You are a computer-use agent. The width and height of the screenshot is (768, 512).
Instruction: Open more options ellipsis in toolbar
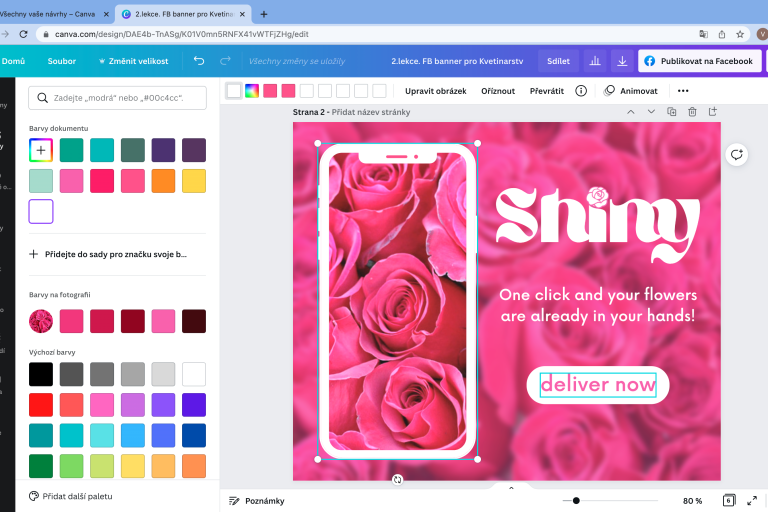(683, 91)
